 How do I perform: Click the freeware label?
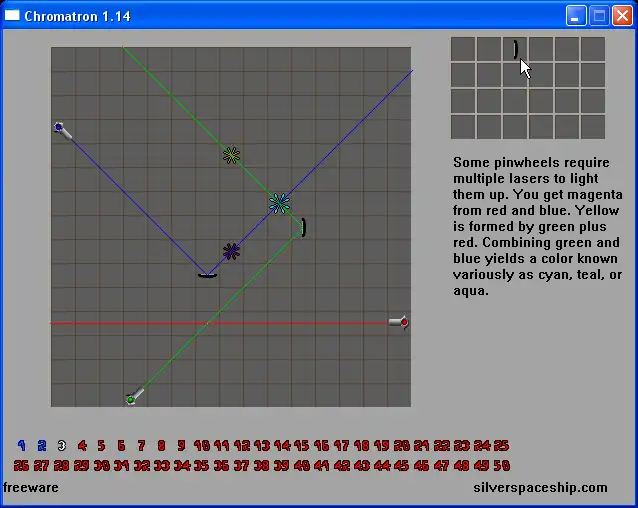click(x=31, y=488)
